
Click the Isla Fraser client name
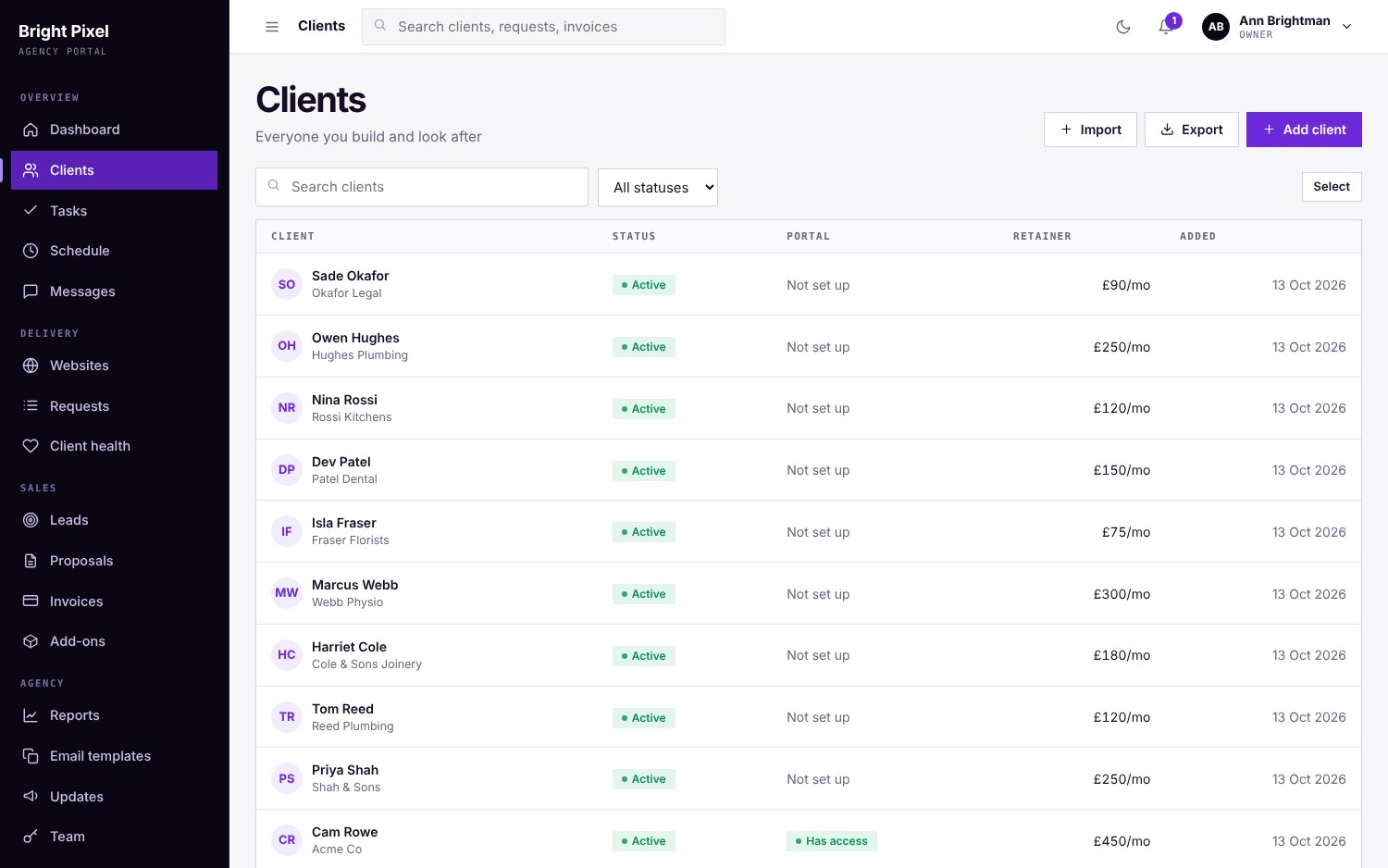(x=344, y=523)
